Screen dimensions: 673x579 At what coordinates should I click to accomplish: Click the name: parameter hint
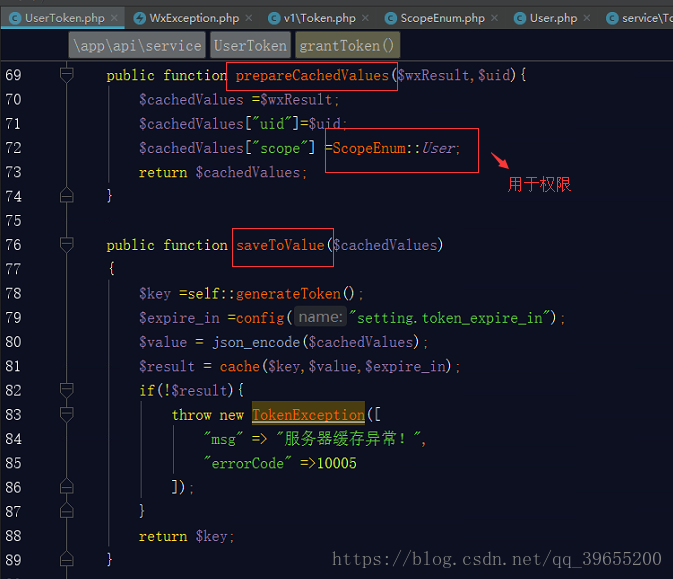pyautogui.click(x=320, y=317)
